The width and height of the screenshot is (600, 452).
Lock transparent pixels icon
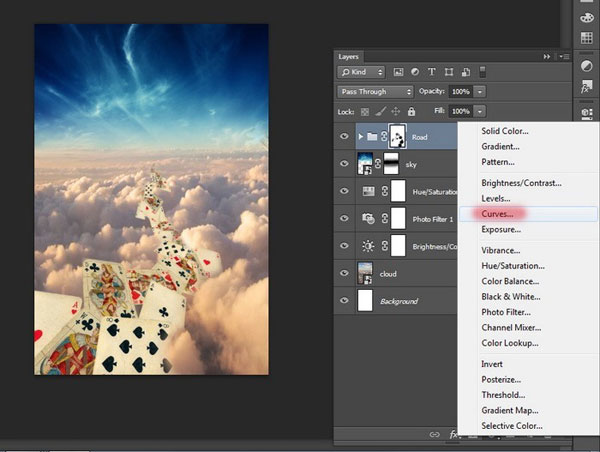point(365,112)
